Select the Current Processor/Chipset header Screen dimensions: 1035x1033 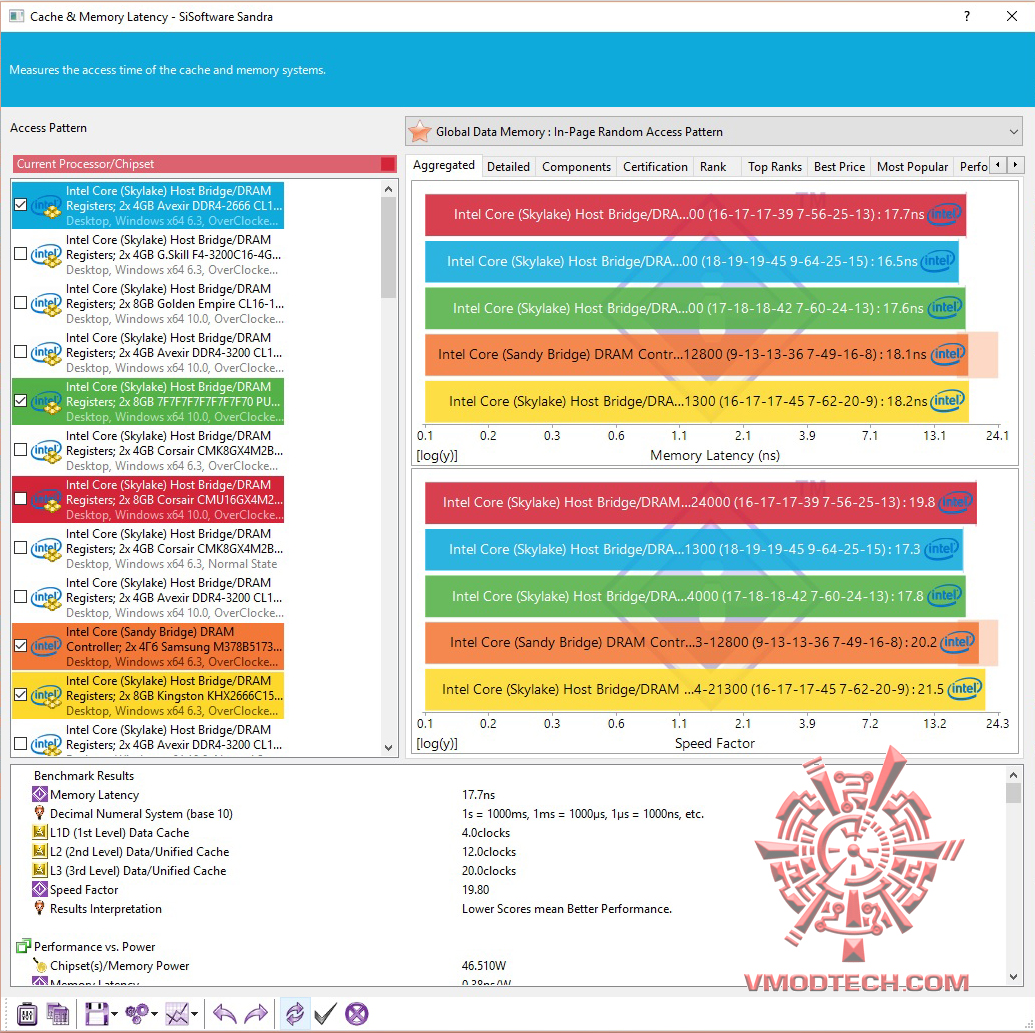205,164
